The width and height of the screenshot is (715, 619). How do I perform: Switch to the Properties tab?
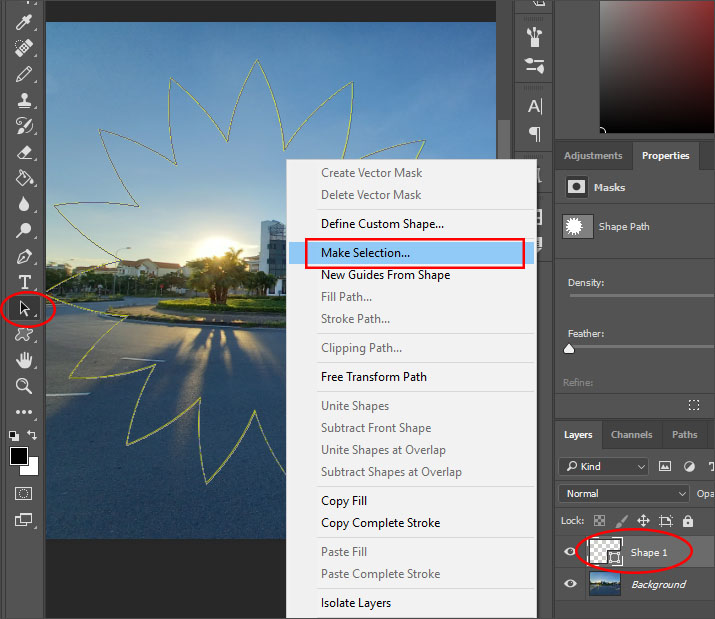tap(665, 156)
